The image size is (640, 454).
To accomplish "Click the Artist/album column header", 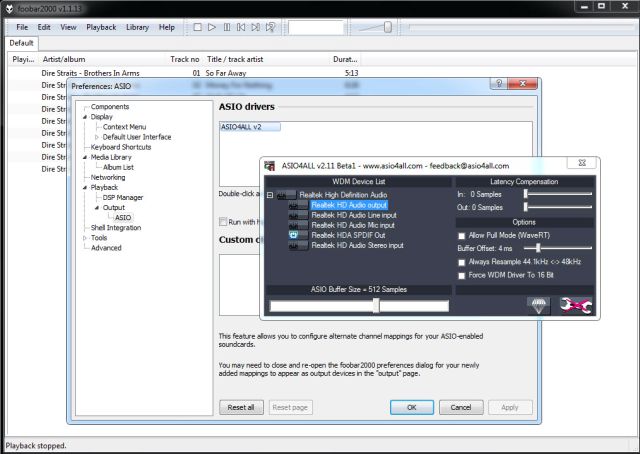I will pyautogui.click(x=102, y=59).
